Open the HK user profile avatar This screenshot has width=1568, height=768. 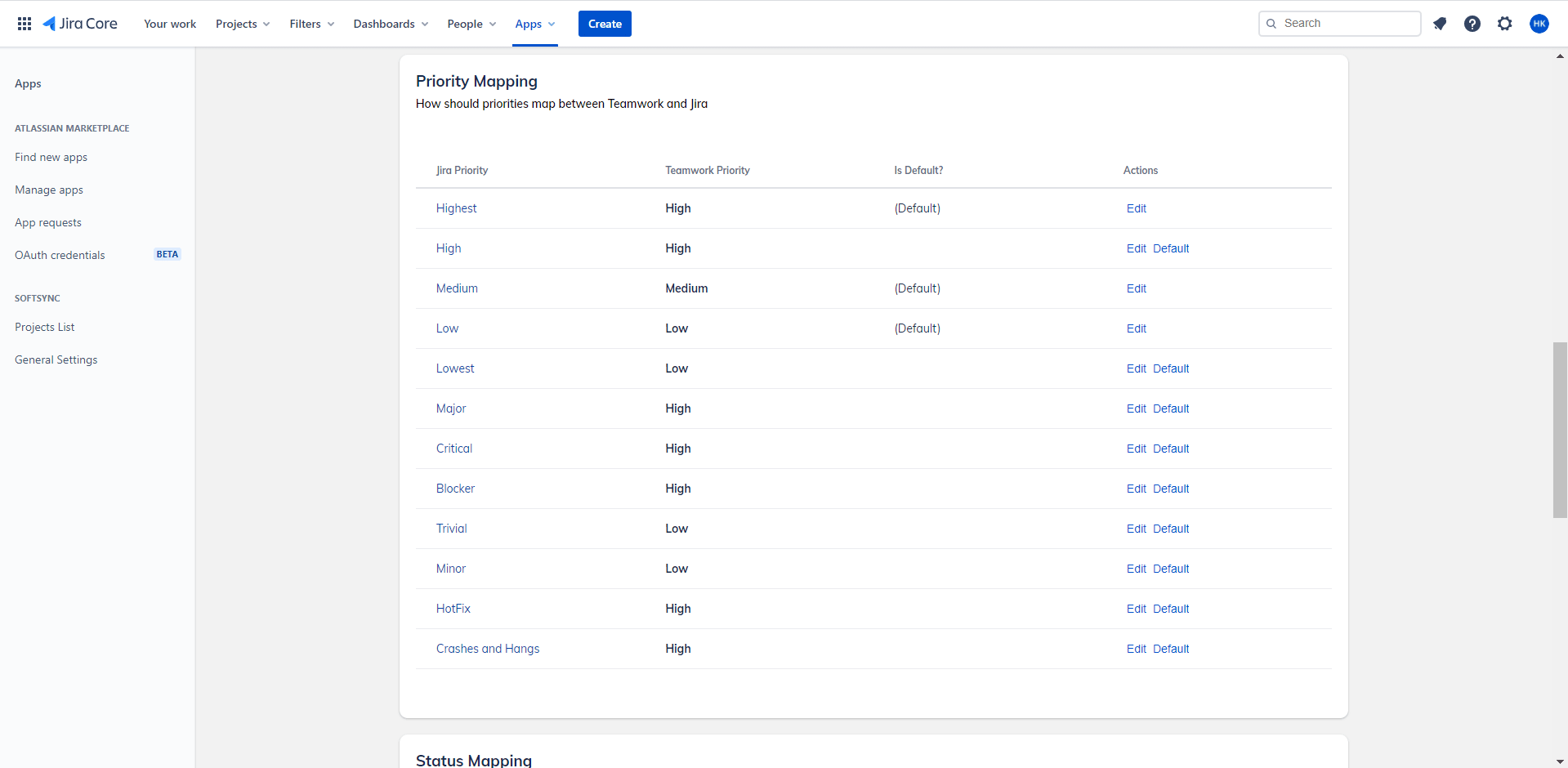tap(1539, 24)
